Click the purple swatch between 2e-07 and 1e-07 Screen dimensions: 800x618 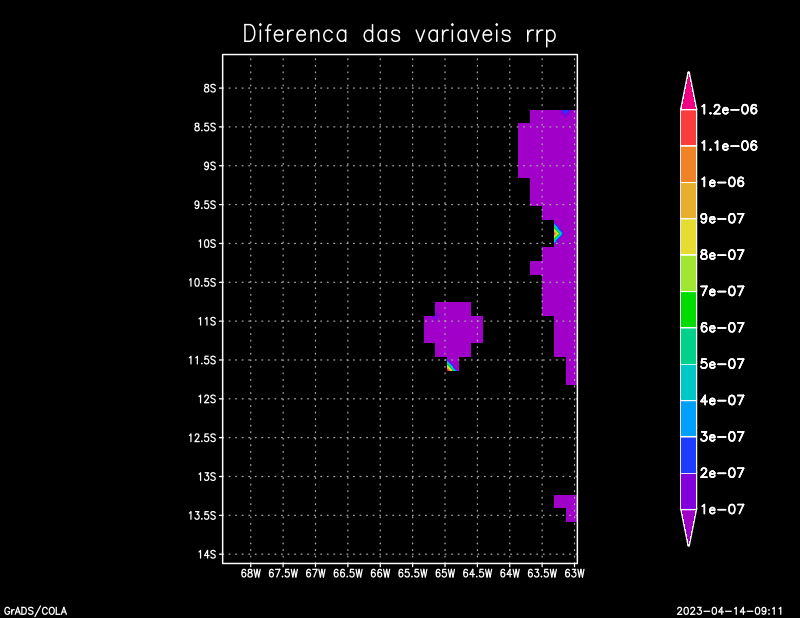688,490
